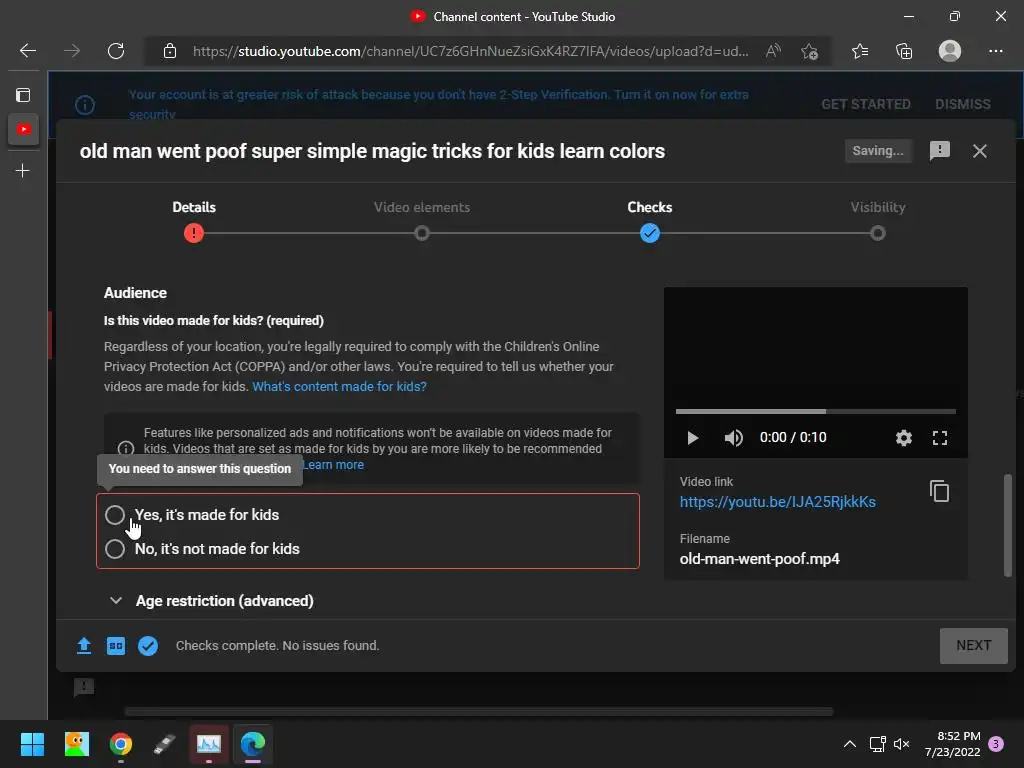Viewport: 1024px width, 768px height.
Task: Refresh the page
Action: tap(116, 51)
